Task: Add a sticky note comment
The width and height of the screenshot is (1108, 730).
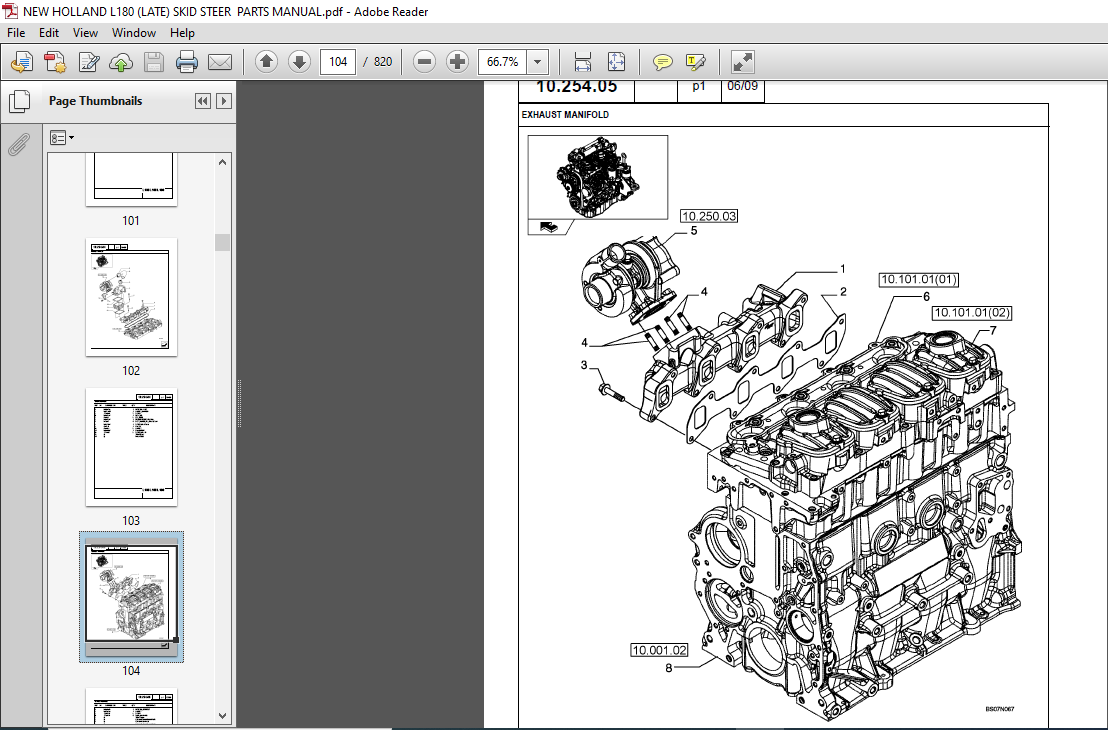Action: [662, 62]
